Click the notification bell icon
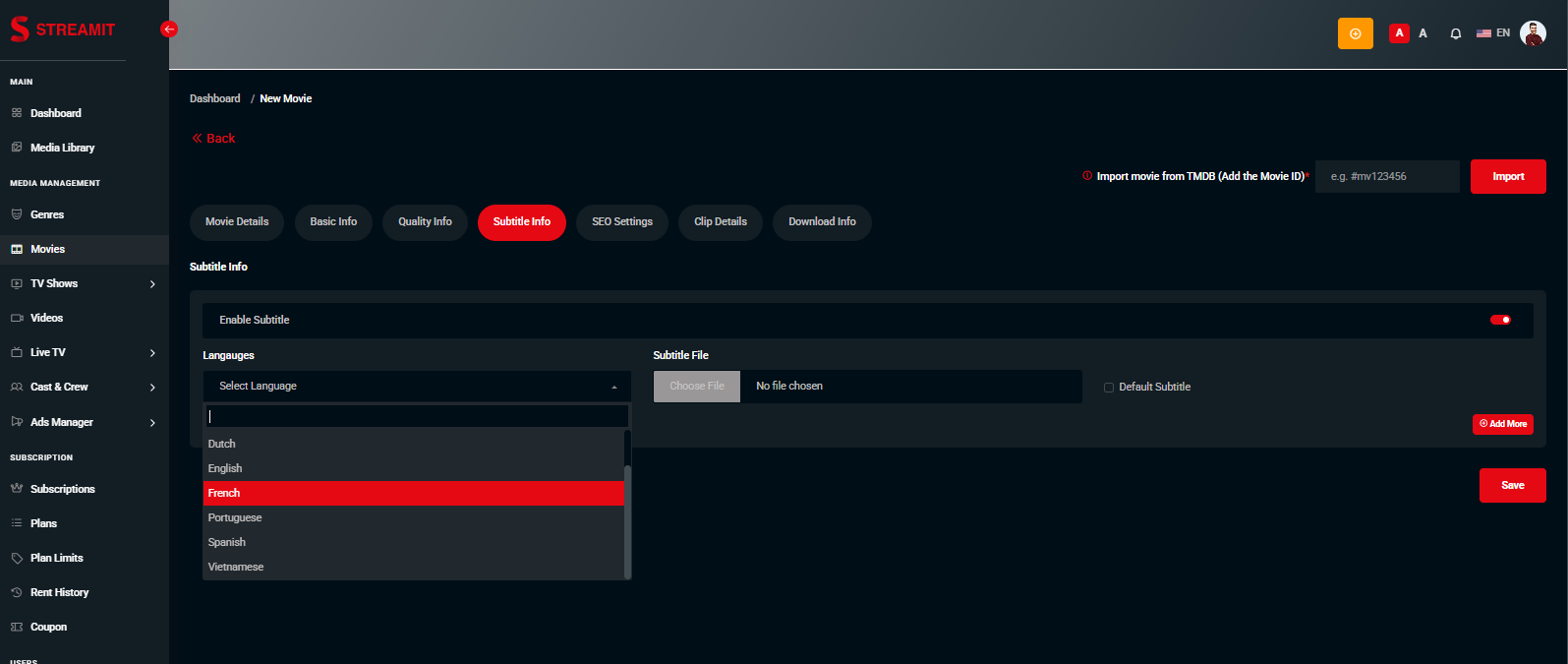 pyautogui.click(x=1455, y=33)
